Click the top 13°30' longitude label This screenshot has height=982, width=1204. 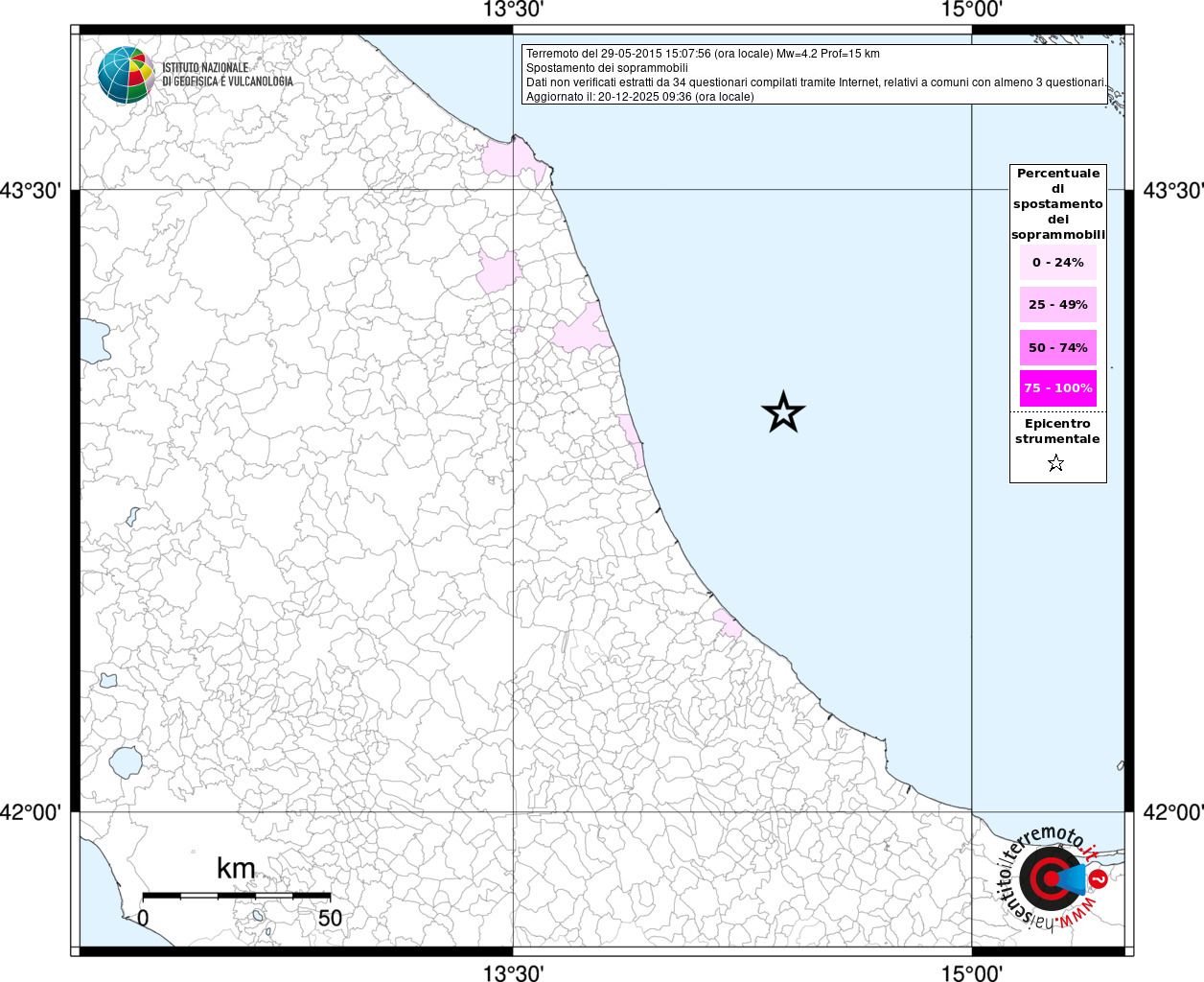513,11
